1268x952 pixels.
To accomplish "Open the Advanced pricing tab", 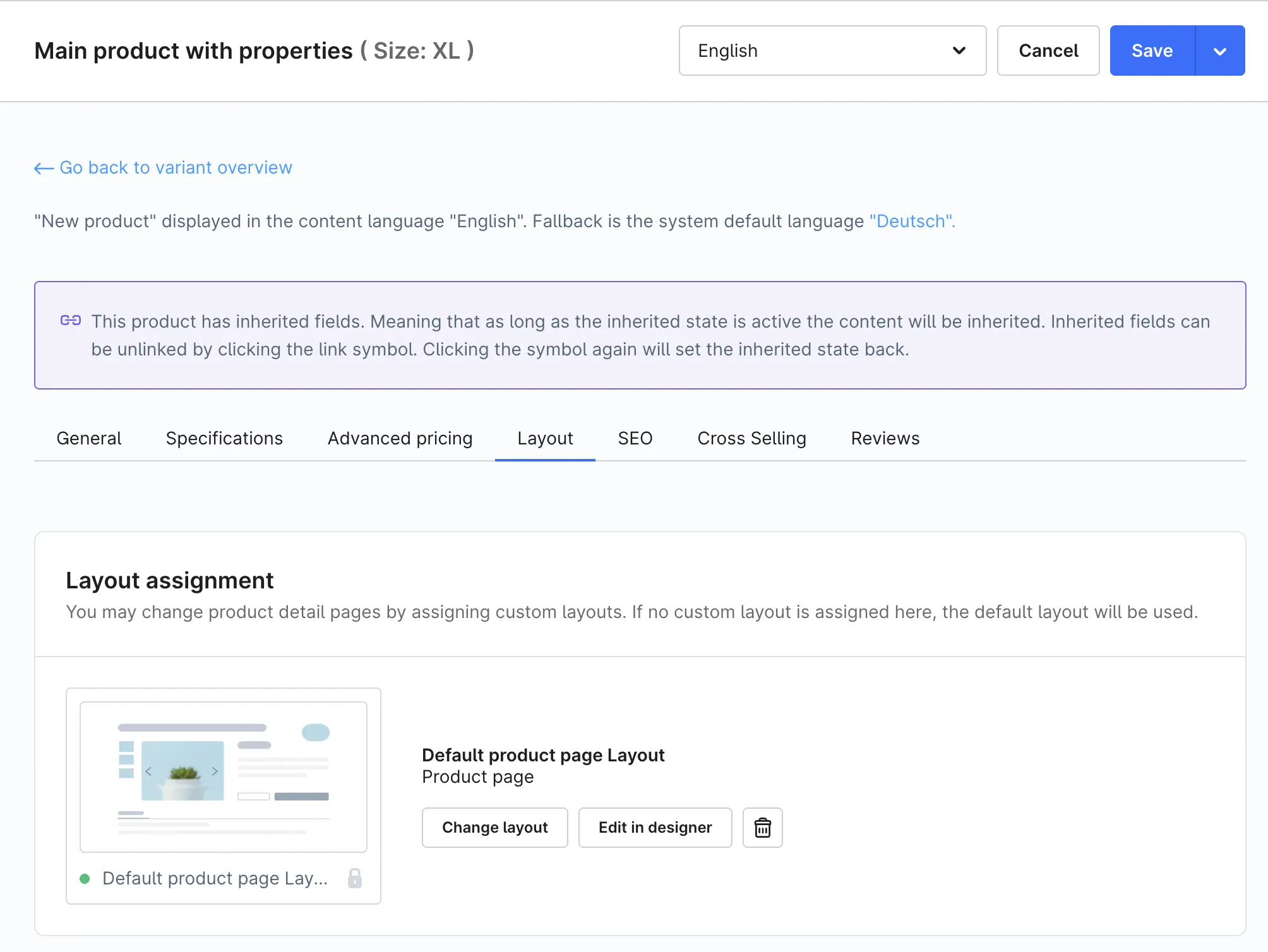I will pos(400,438).
